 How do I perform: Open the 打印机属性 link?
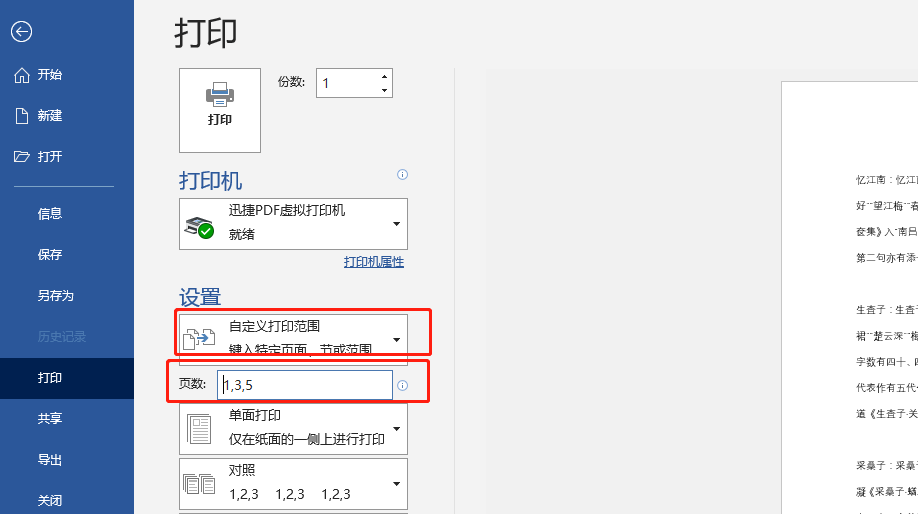(373, 262)
